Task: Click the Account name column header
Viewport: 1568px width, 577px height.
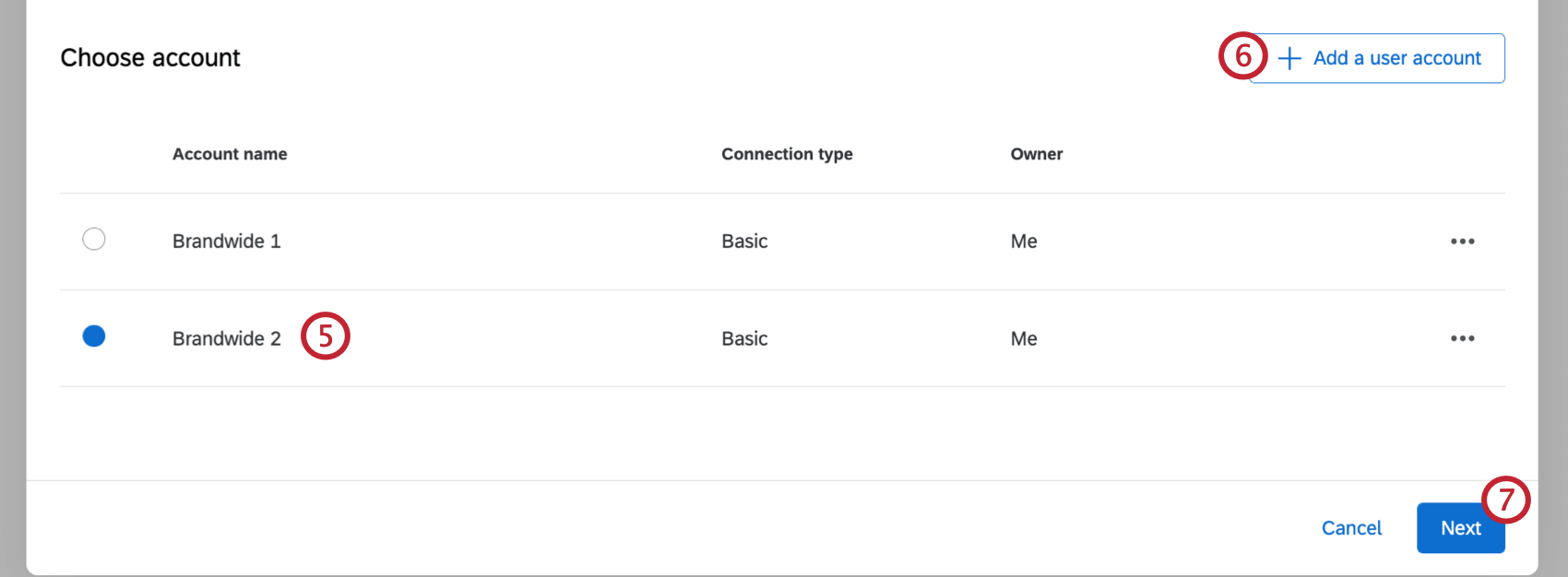Action: click(x=230, y=154)
